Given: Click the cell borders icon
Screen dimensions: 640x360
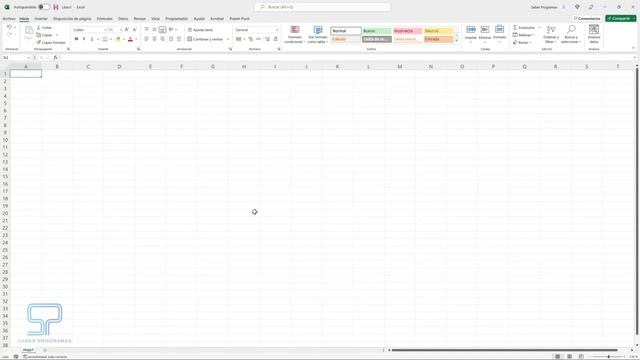Looking at the screenshot, I should 105,39.
